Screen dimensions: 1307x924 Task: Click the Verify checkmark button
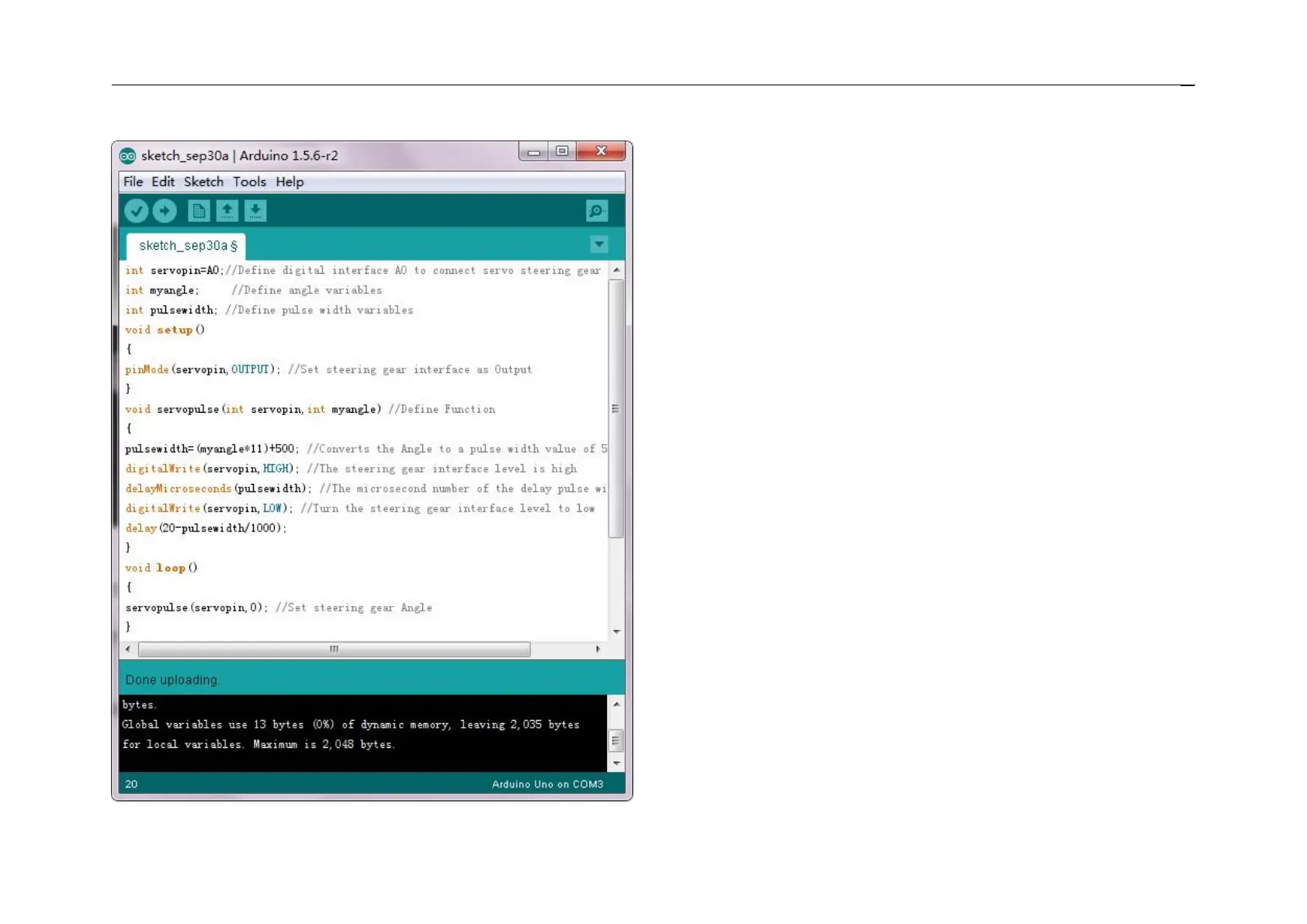click(x=136, y=211)
